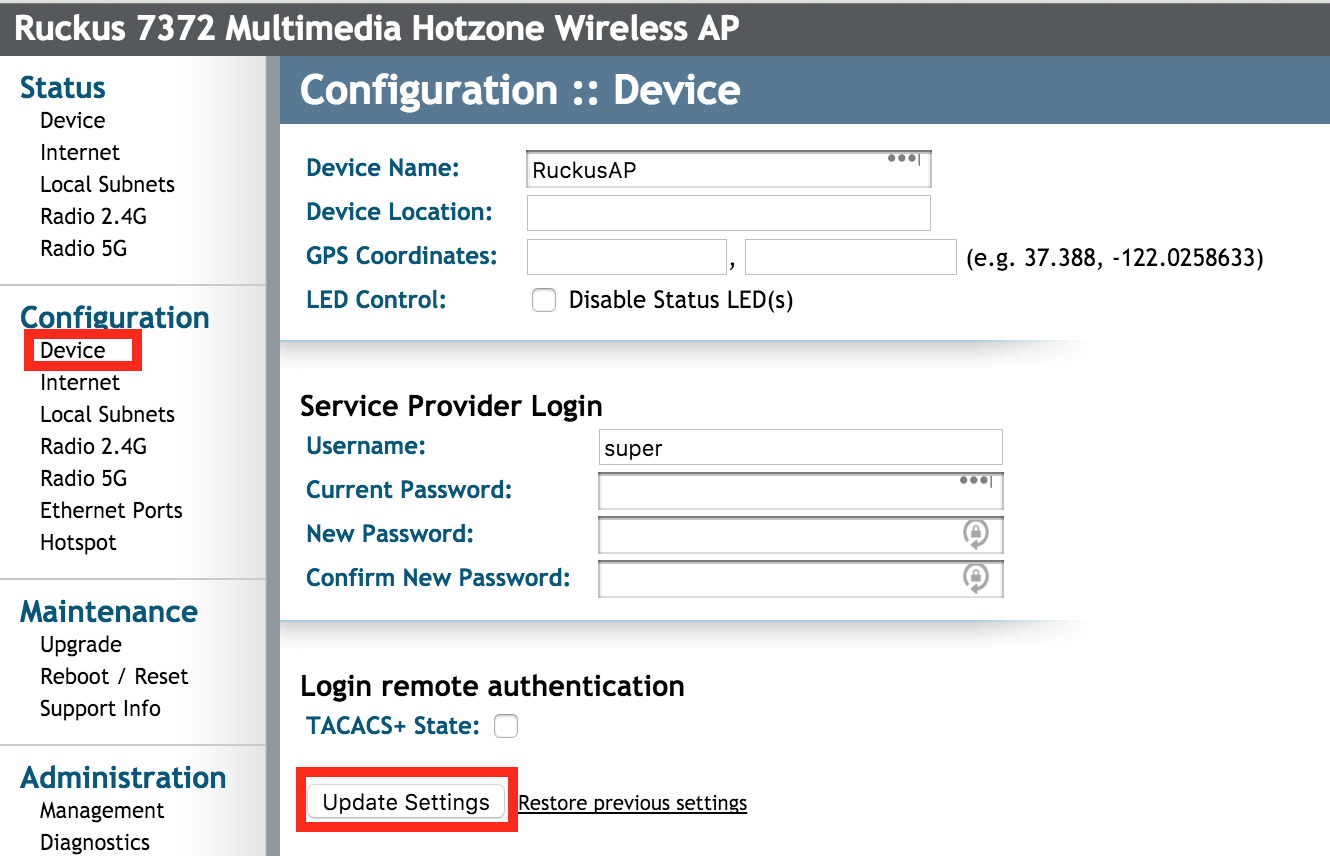Click password-manager dots icon in Current Password field
This screenshot has height=856, width=1330.
point(975,480)
